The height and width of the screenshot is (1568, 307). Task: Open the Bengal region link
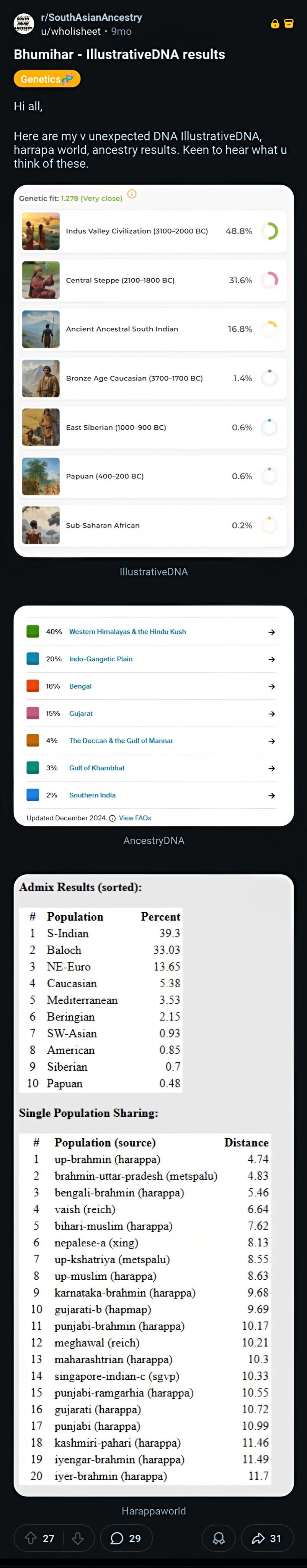point(80,686)
